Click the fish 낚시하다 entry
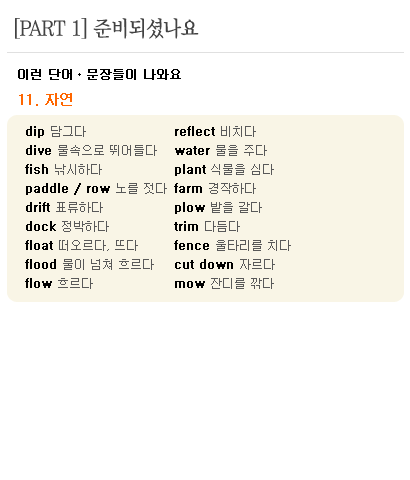Screen dimensions: 410x480 point(63,169)
